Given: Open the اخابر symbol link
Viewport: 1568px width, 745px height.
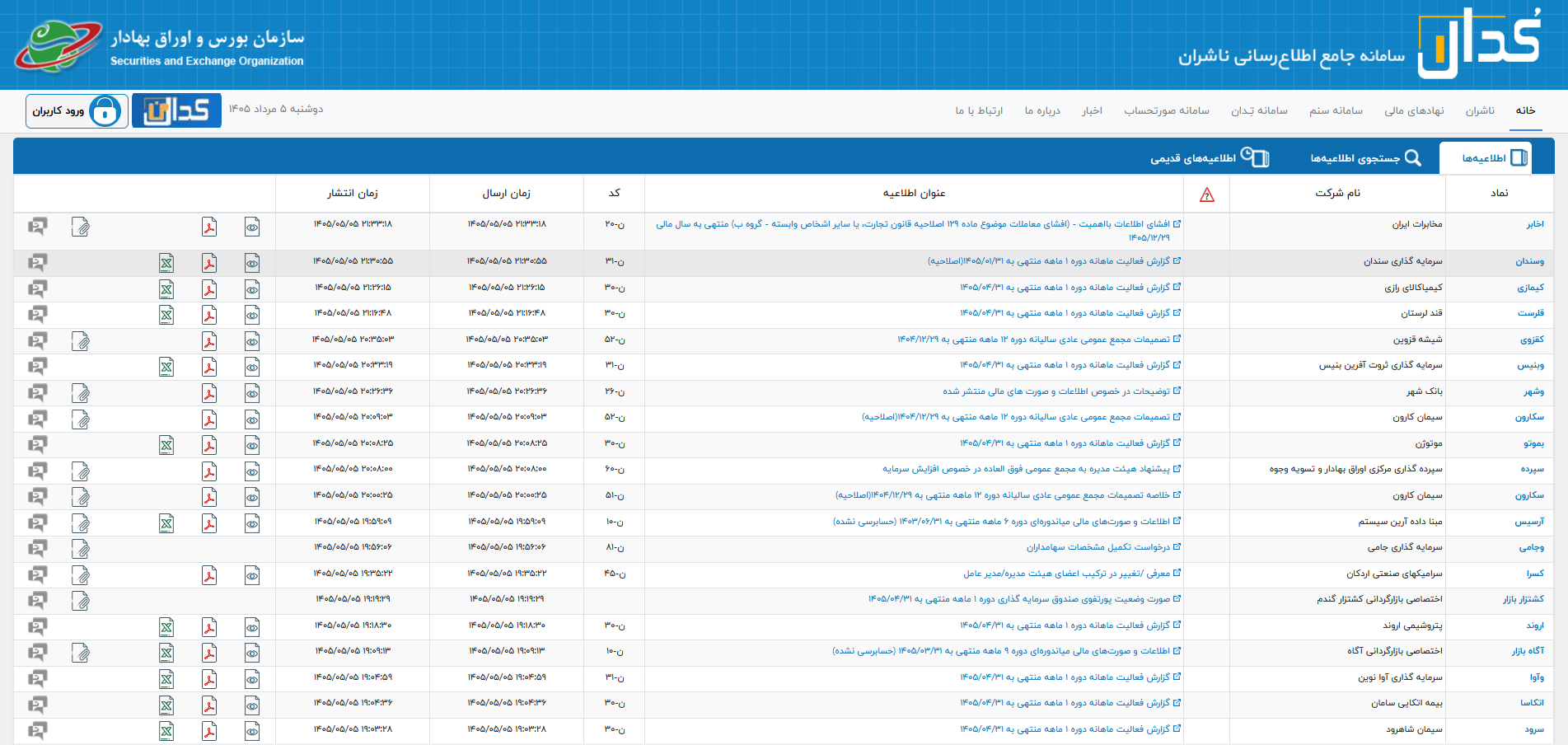Looking at the screenshot, I should (x=1535, y=224).
